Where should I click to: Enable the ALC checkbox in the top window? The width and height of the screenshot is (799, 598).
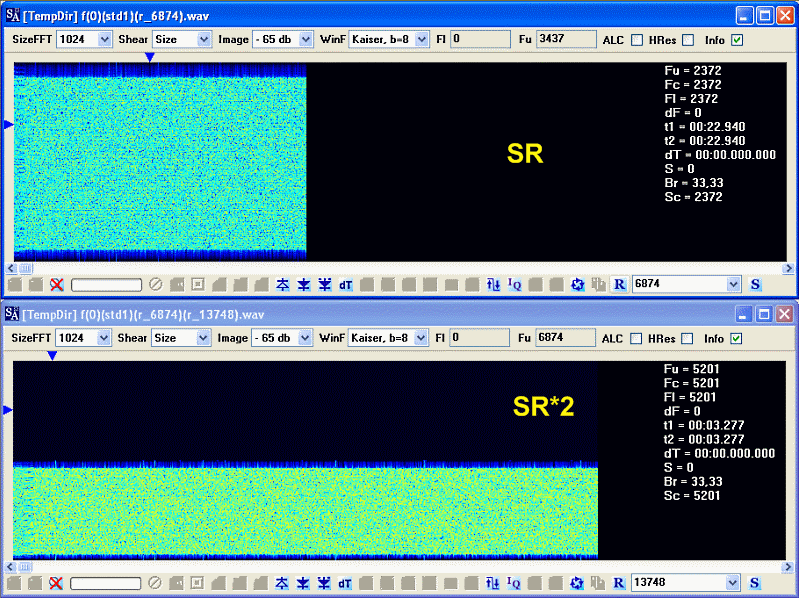click(637, 40)
